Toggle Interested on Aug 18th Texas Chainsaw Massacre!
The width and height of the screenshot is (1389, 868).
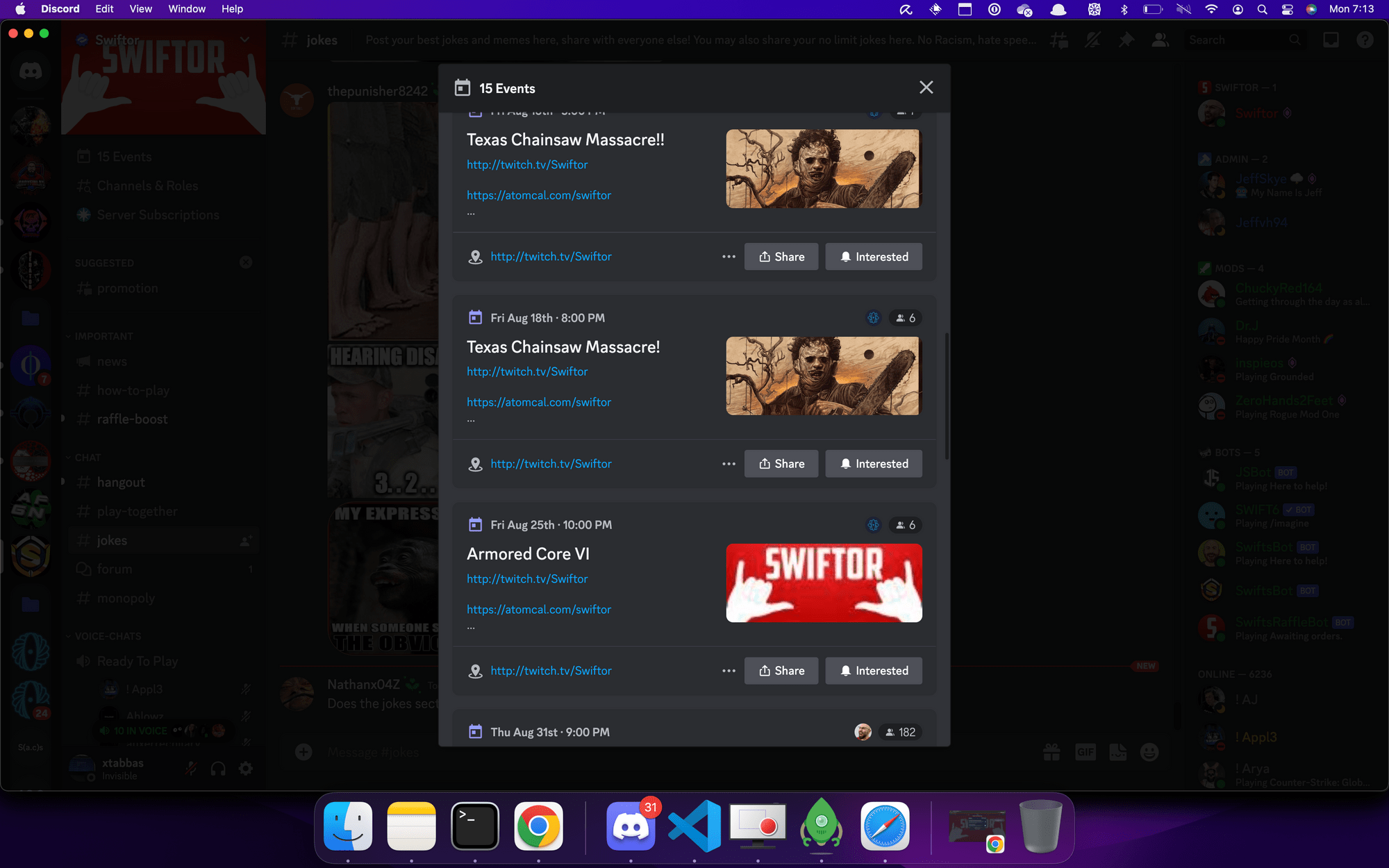pos(874,464)
